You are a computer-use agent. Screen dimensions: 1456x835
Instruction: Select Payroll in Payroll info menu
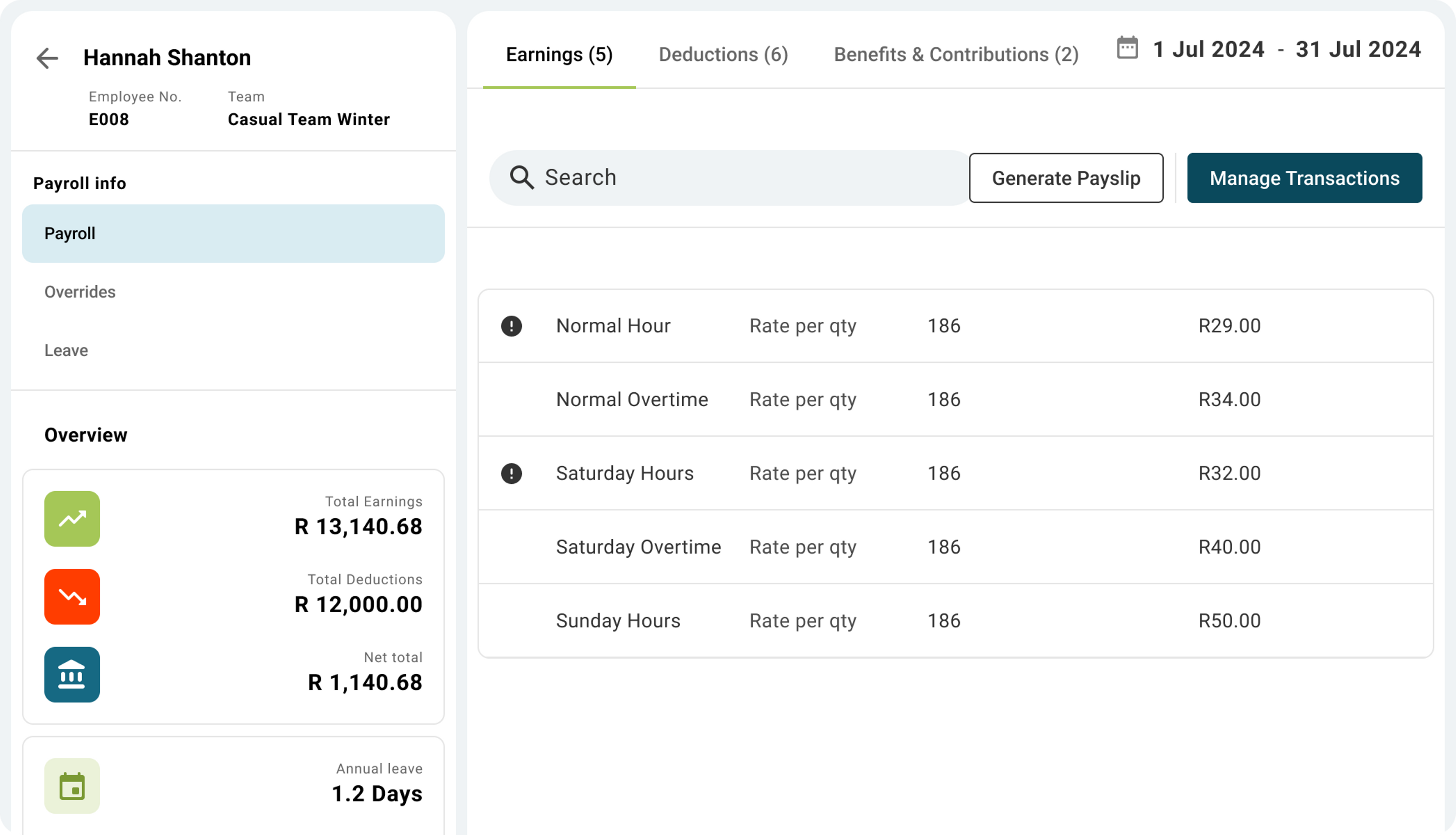click(233, 233)
